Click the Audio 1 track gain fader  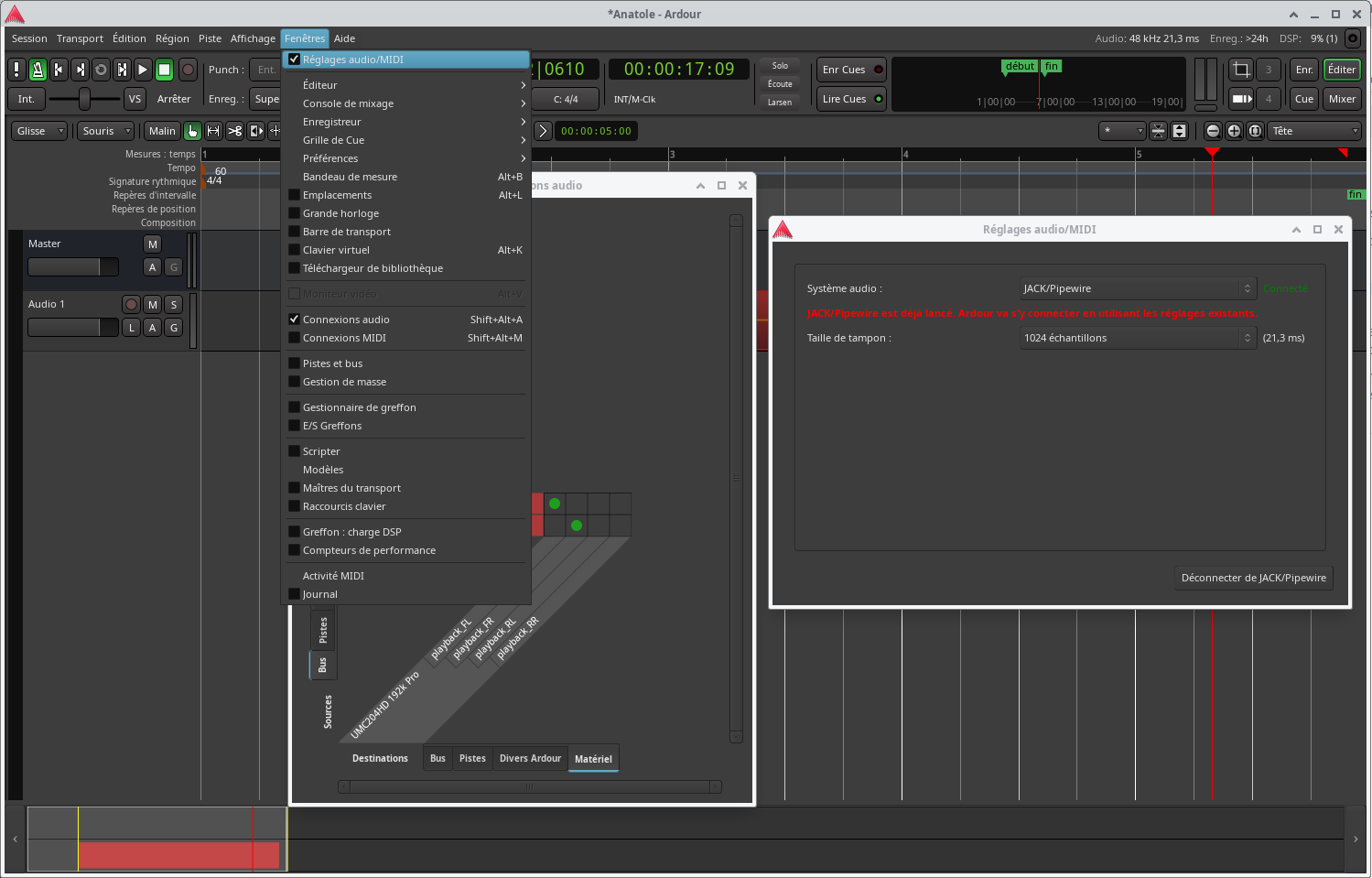[73, 327]
